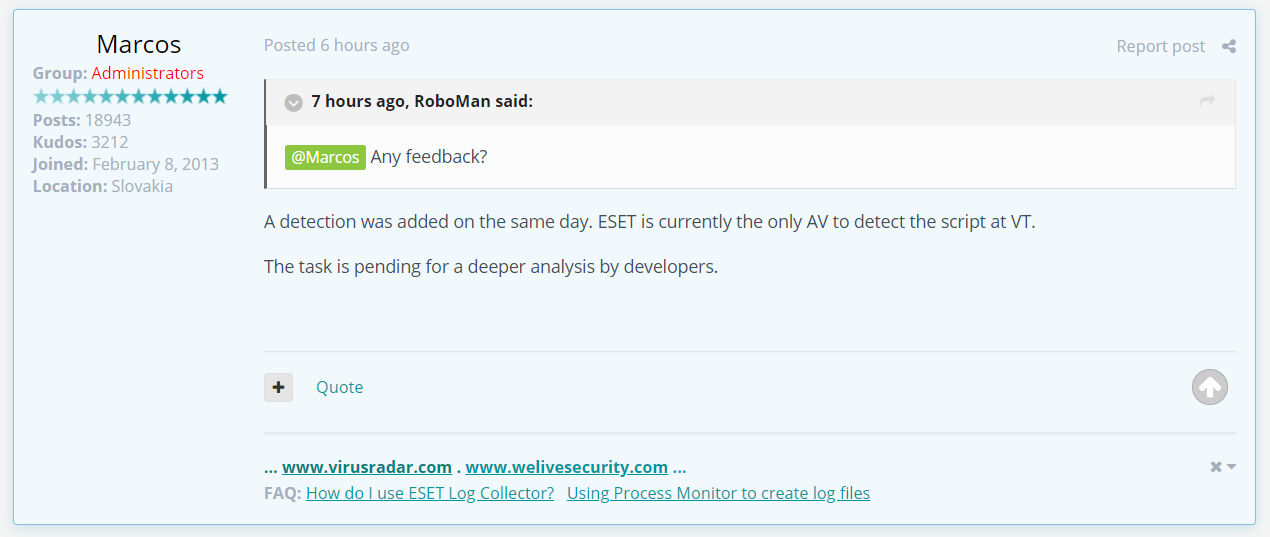This screenshot has width=1270, height=537.
Task: Open "How do I use ESET Log Collector?"
Action: point(430,493)
